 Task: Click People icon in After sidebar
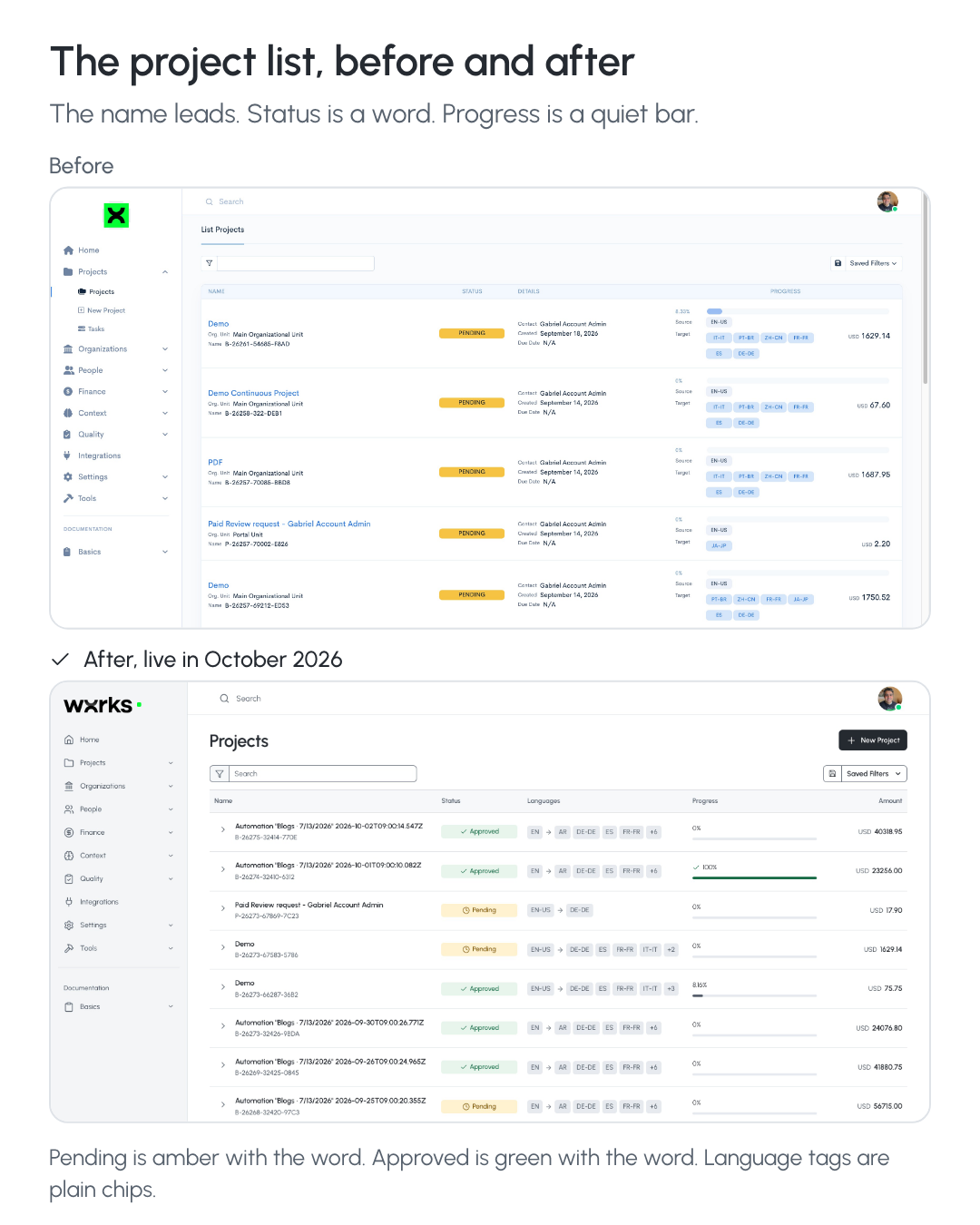click(69, 809)
